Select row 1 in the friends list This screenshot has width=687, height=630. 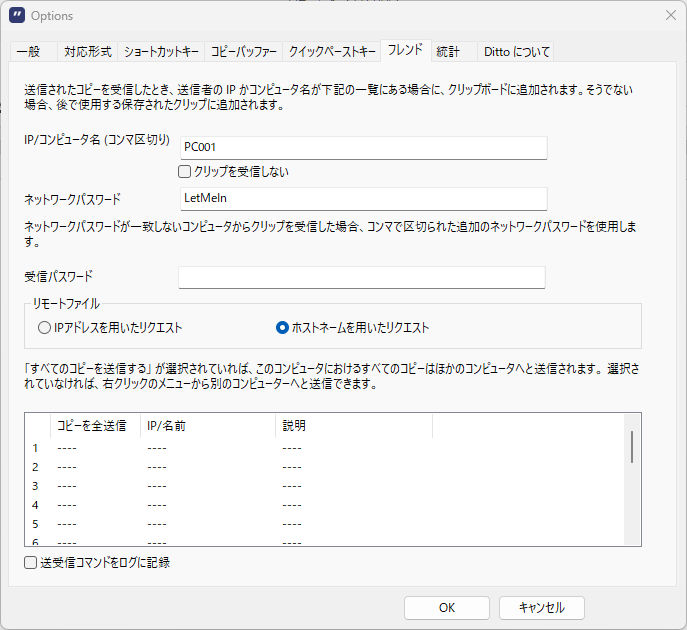324,448
